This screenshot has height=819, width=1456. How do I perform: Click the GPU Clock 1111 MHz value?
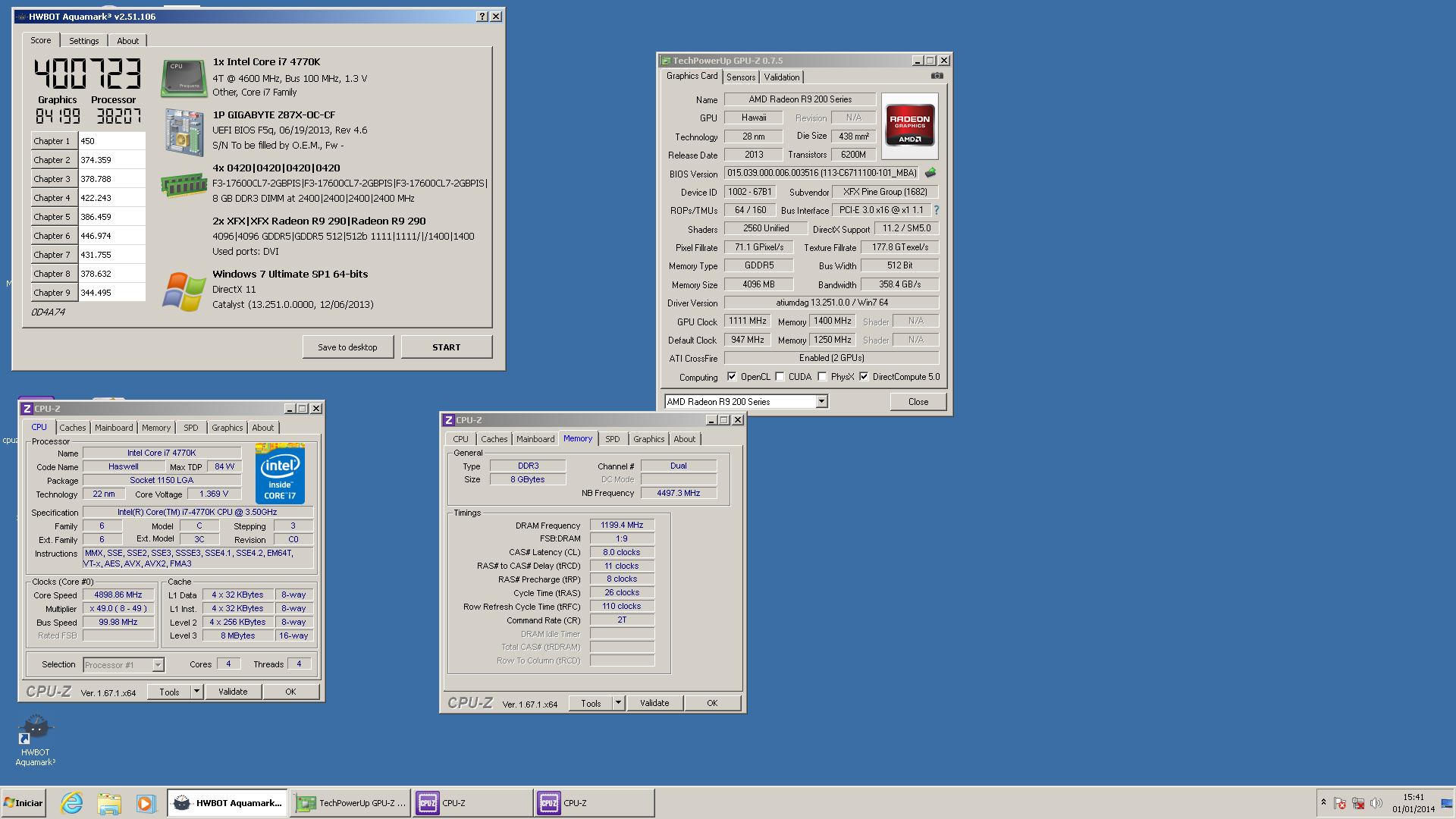tap(748, 321)
